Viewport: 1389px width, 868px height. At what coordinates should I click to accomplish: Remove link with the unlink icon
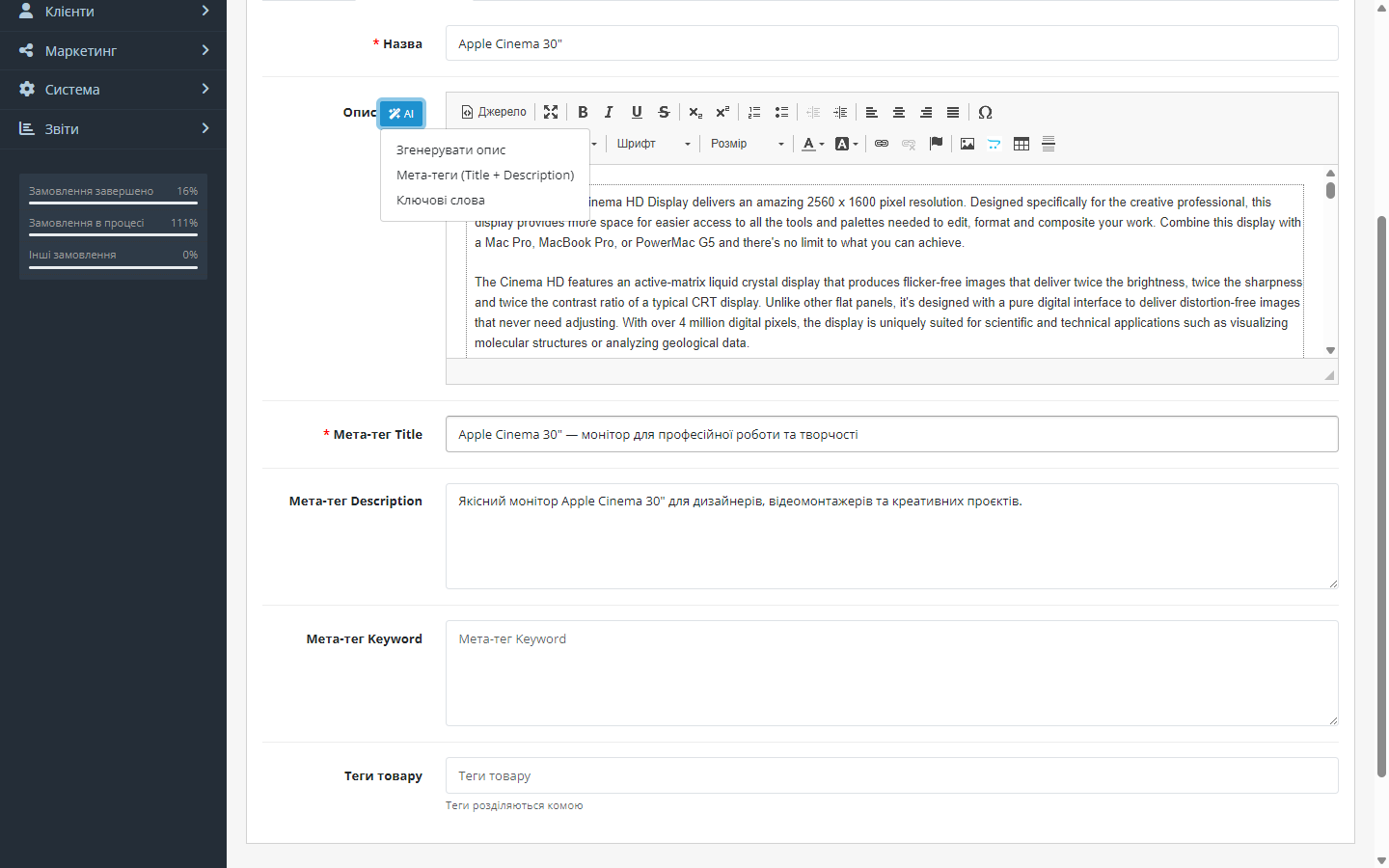909,144
